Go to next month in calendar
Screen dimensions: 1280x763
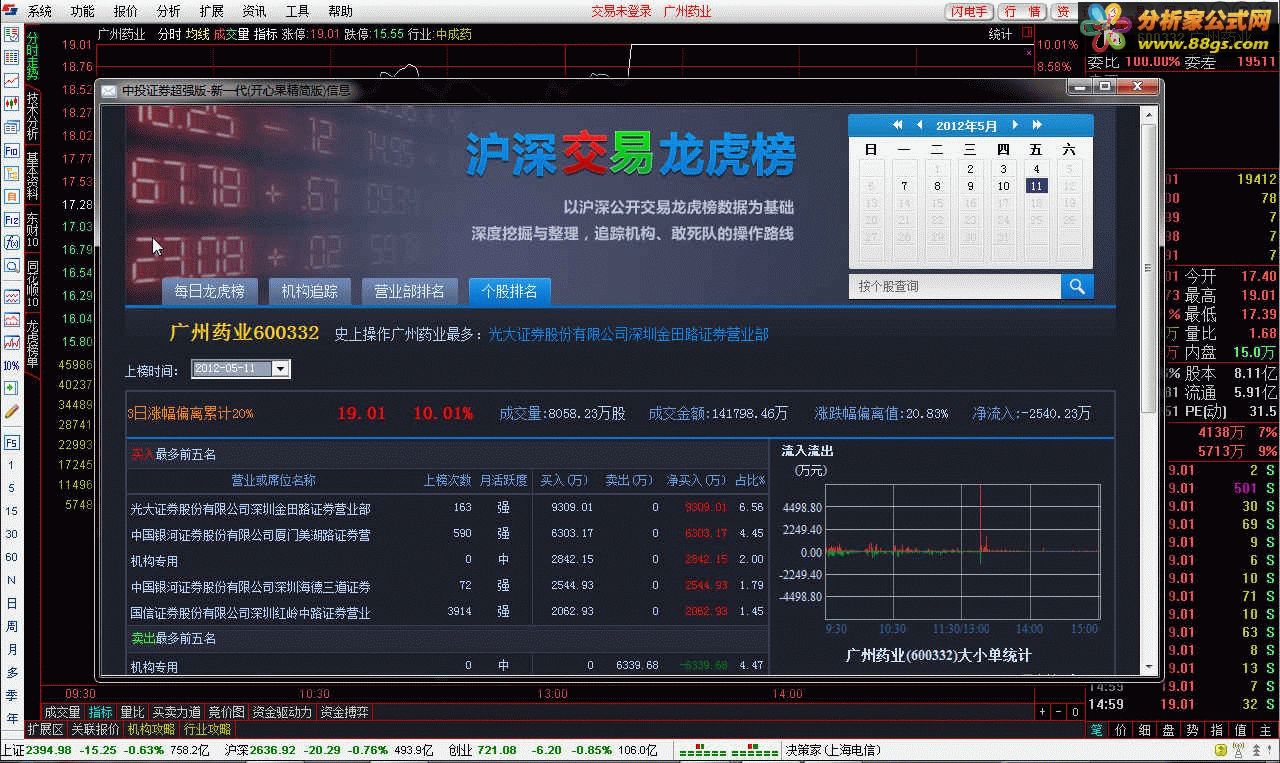tap(1015, 125)
